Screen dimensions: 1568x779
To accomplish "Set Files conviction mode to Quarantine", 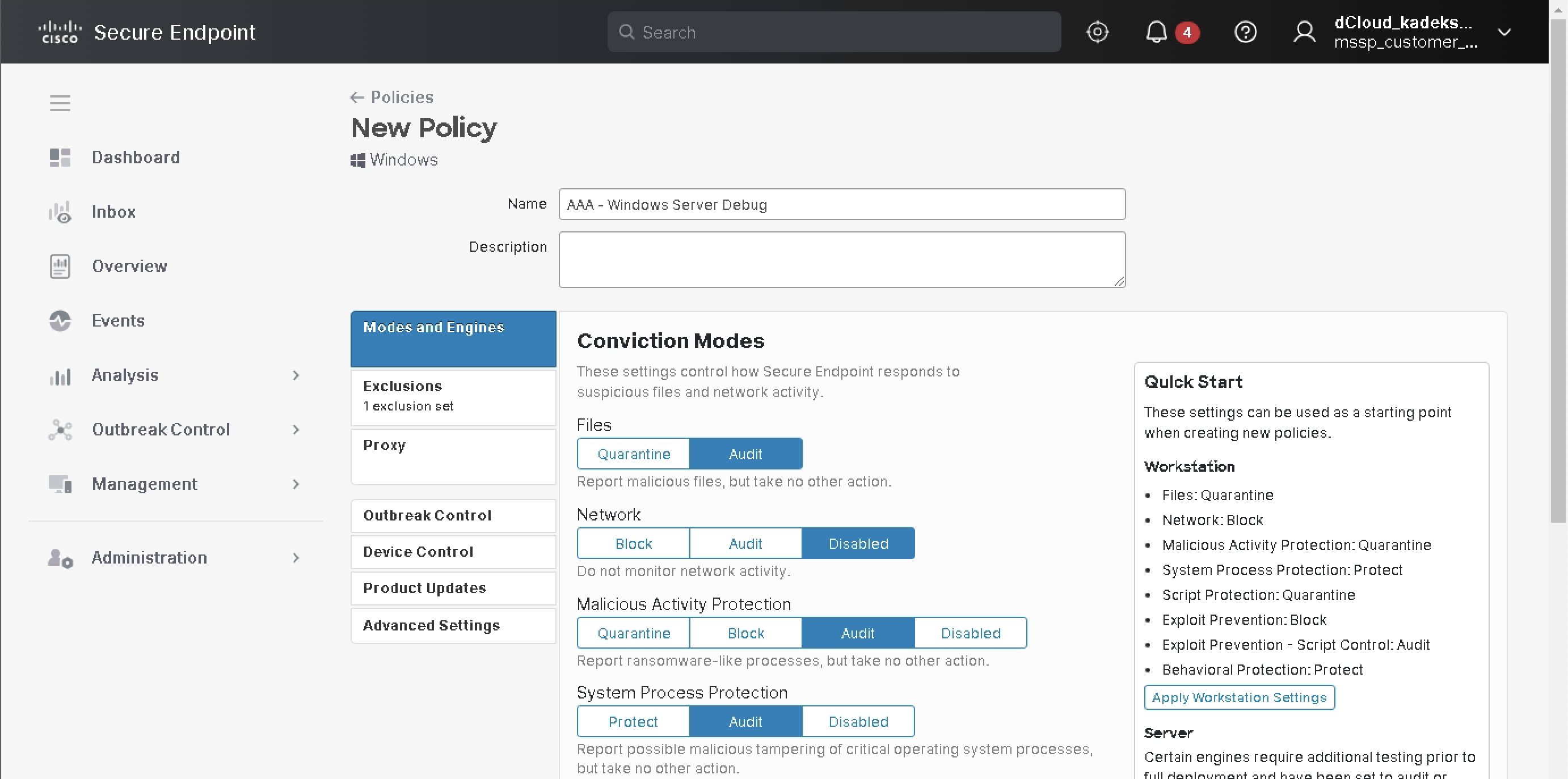I will tap(633, 454).
